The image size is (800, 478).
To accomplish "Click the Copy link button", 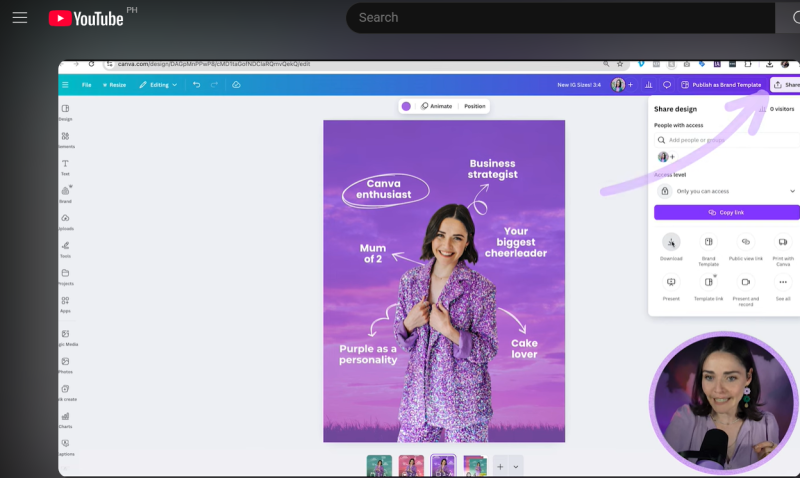I will (727, 212).
